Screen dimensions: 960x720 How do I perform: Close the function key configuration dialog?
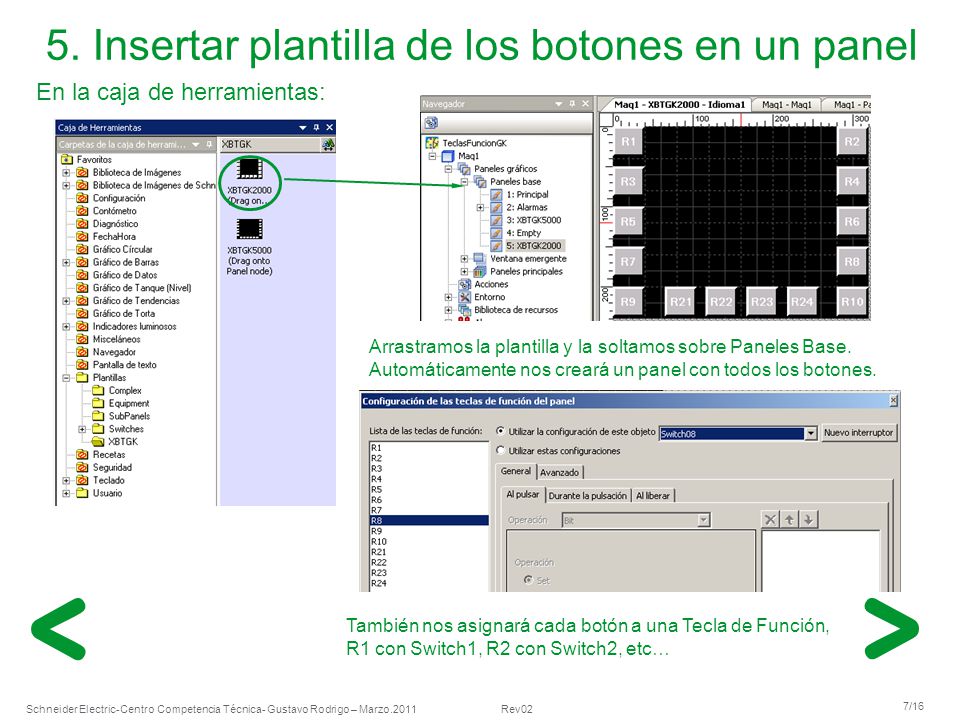click(x=893, y=400)
